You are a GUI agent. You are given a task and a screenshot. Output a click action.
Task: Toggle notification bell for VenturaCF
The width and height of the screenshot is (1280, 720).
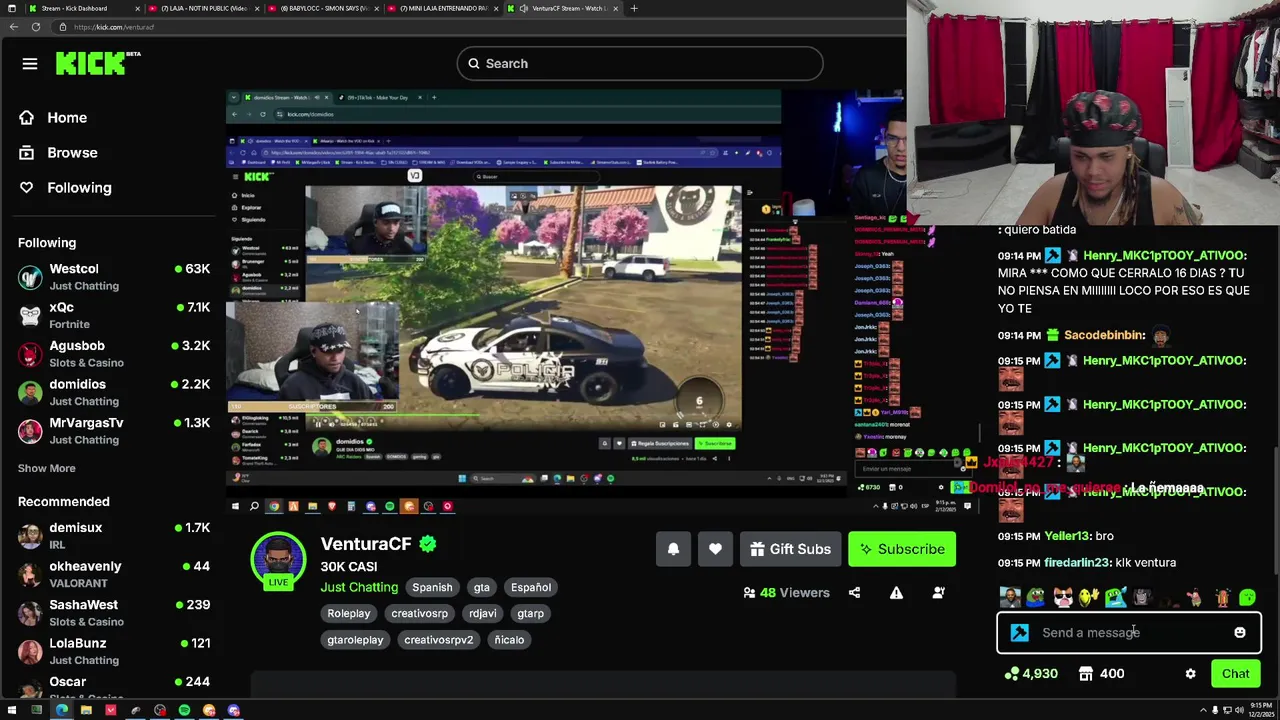coord(673,549)
